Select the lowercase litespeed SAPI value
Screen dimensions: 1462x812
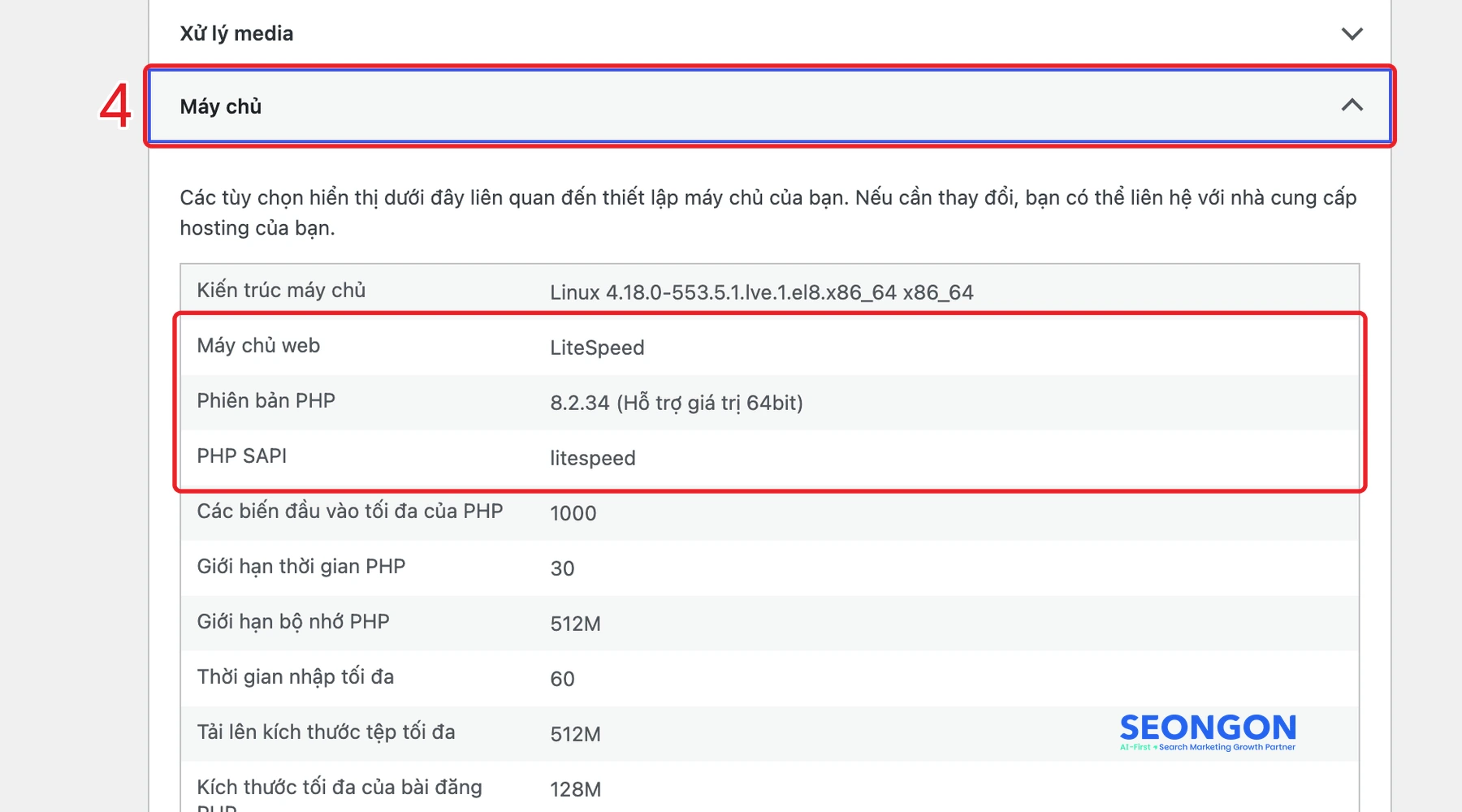[x=593, y=458]
